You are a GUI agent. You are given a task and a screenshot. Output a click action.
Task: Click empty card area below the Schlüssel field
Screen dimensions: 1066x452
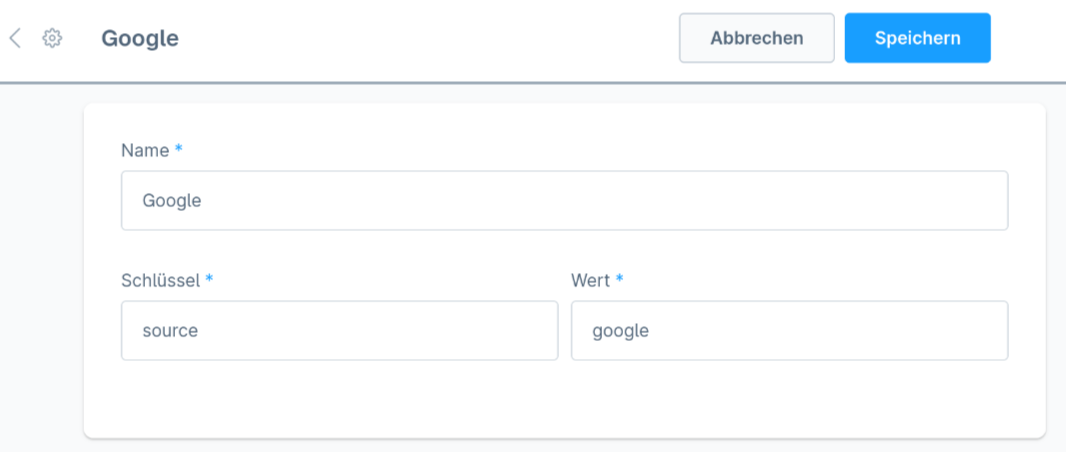(x=339, y=400)
